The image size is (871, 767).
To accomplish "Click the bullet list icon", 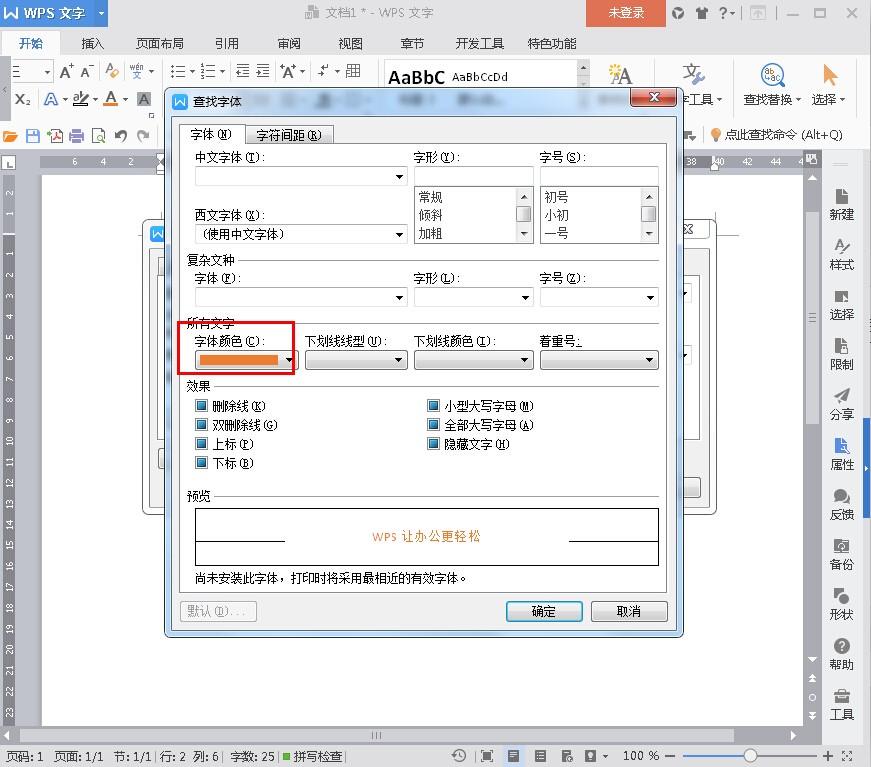I will [178, 71].
